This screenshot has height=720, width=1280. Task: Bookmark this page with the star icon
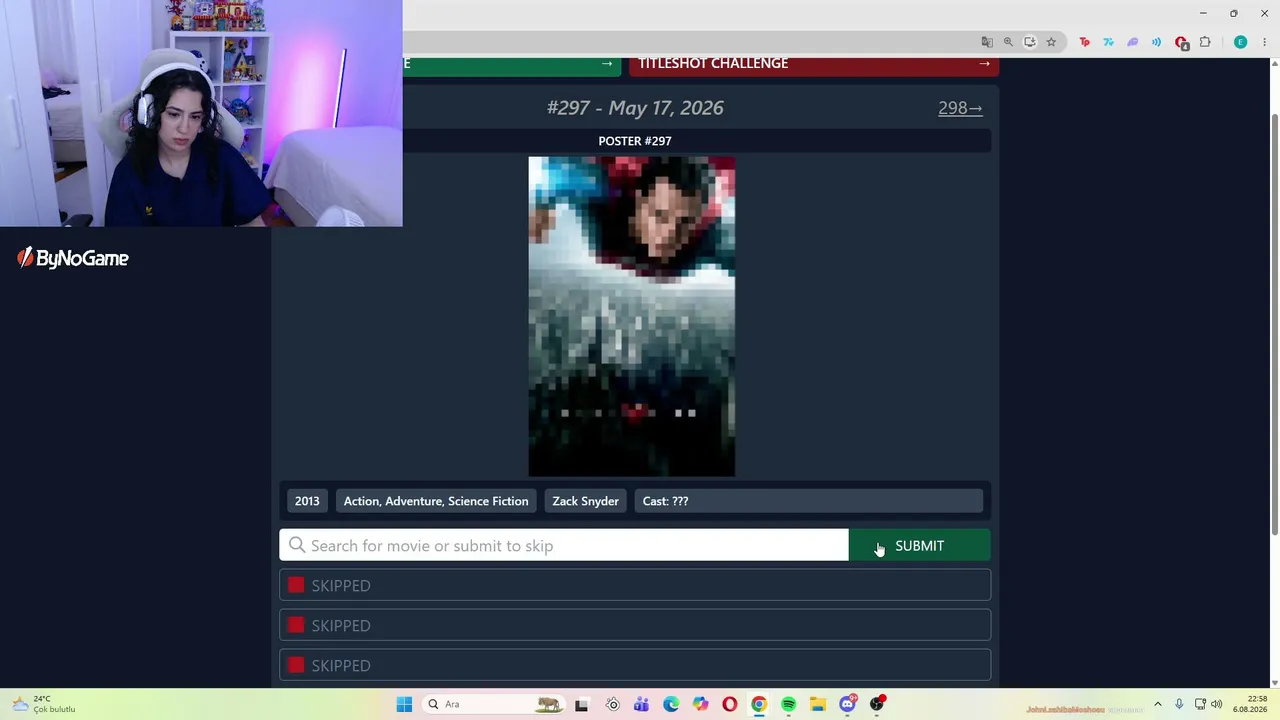click(x=1051, y=42)
